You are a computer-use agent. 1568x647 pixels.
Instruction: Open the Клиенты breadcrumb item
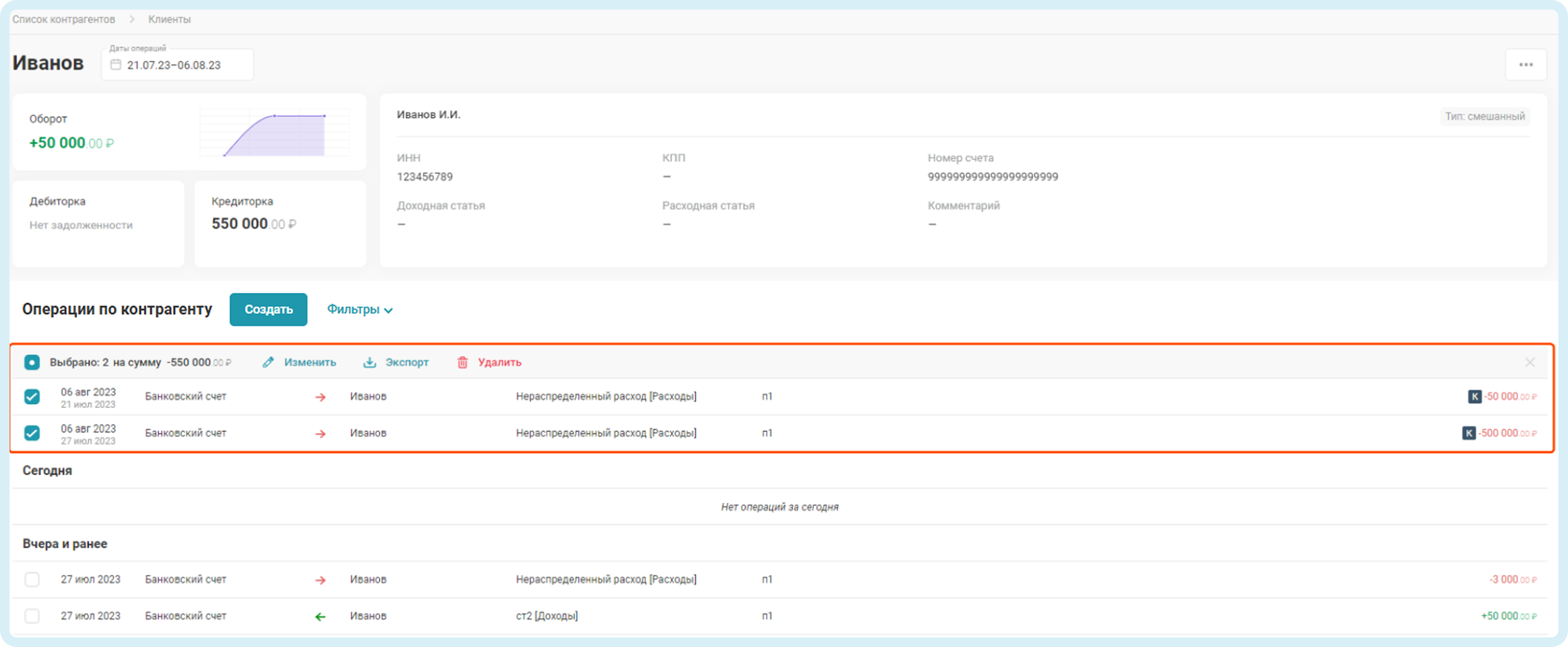[169, 20]
